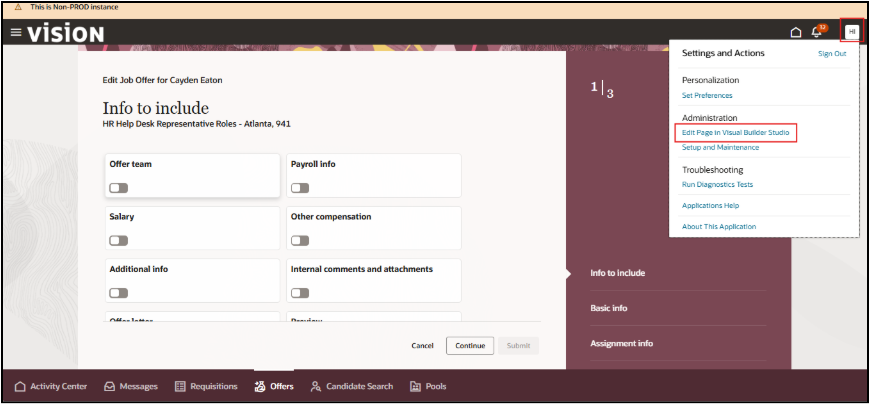The image size is (870, 405).
Task: Choose Edit Page in Visual Builder Studio
Action: [735, 133]
